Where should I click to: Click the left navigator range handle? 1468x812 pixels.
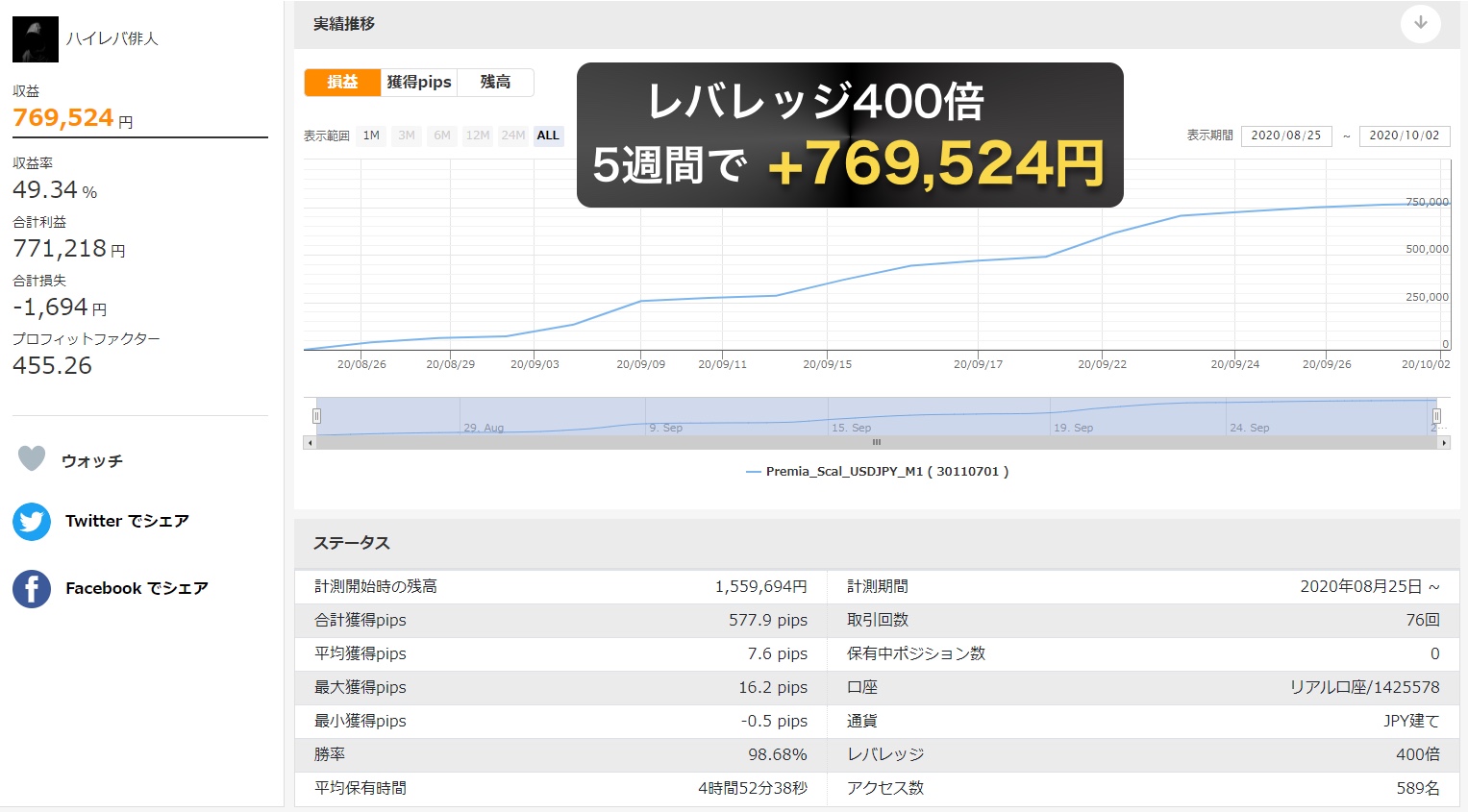pos(316,416)
